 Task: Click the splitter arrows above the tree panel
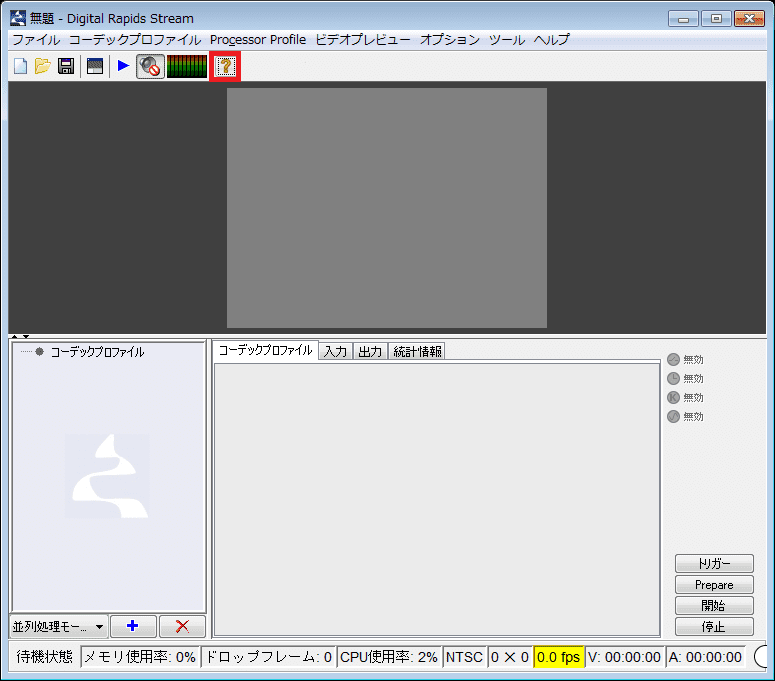click(x=20, y=337)
